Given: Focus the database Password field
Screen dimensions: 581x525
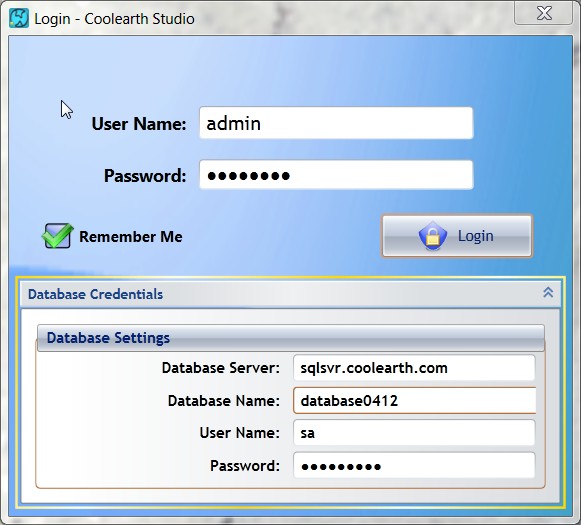Looking at the screenshot, I should [x=414, y=465].
